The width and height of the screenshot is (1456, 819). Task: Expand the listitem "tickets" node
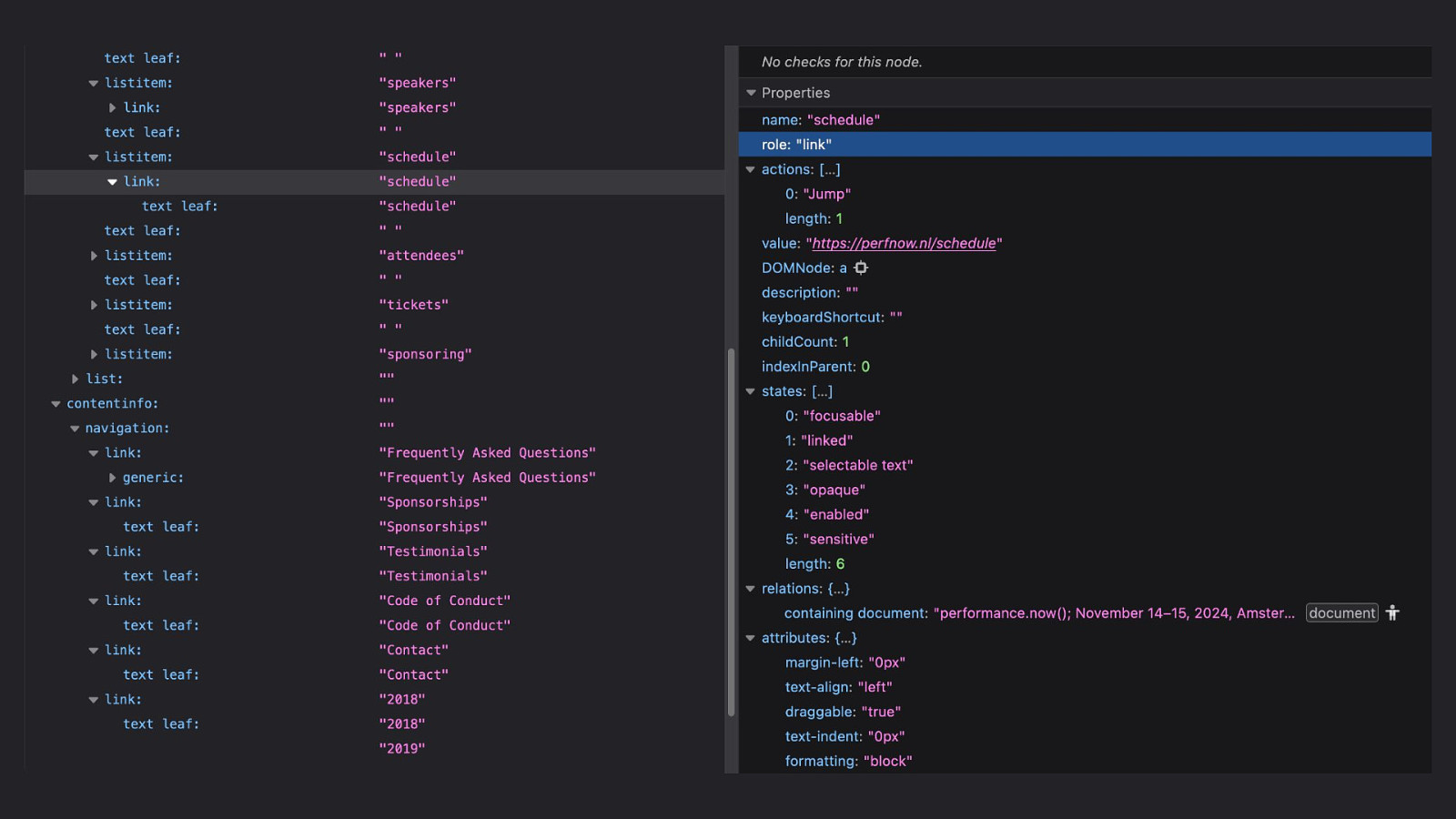[x=93, y=305]
